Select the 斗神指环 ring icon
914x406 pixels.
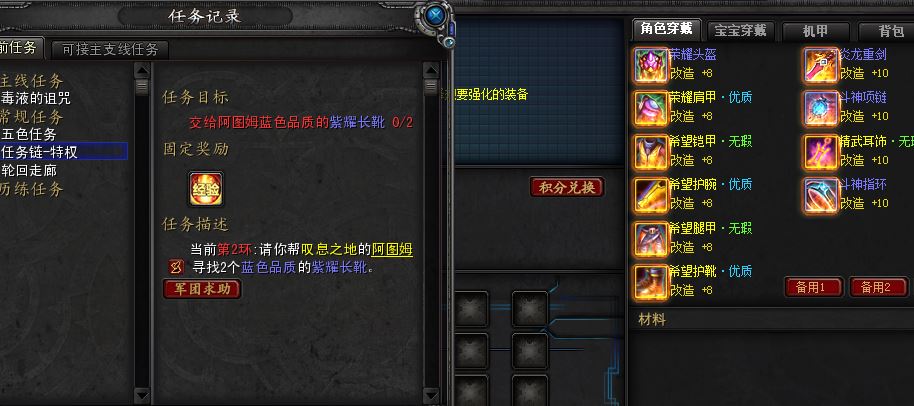coord(821,195)
